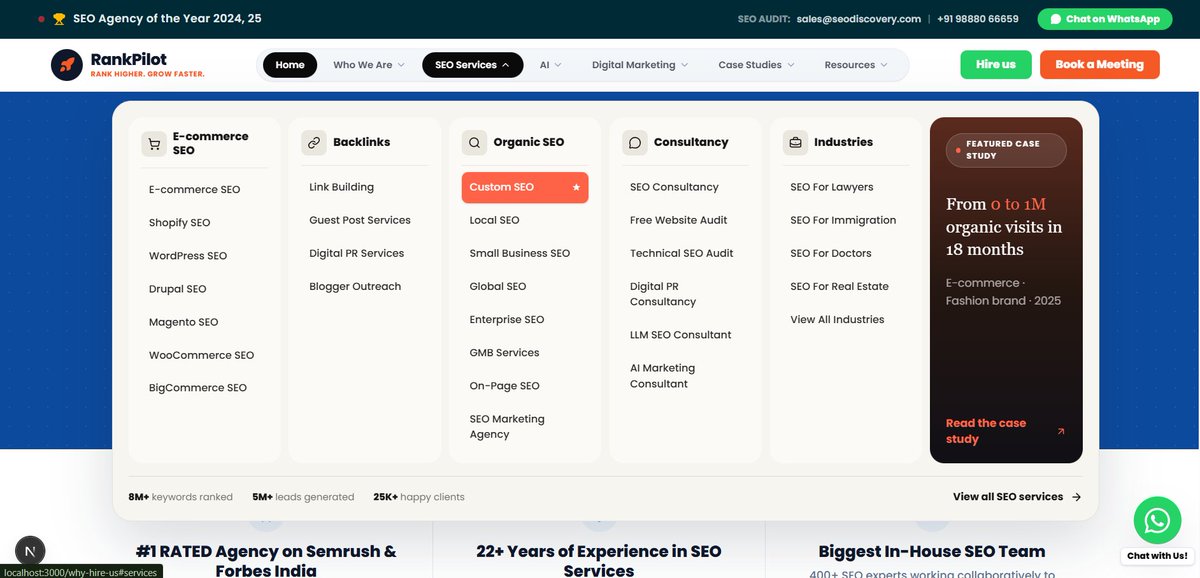This screenshot has width=1200, height=578.
Task: Click the arrow next to View all SEO services
Action: coord(1076,497)
